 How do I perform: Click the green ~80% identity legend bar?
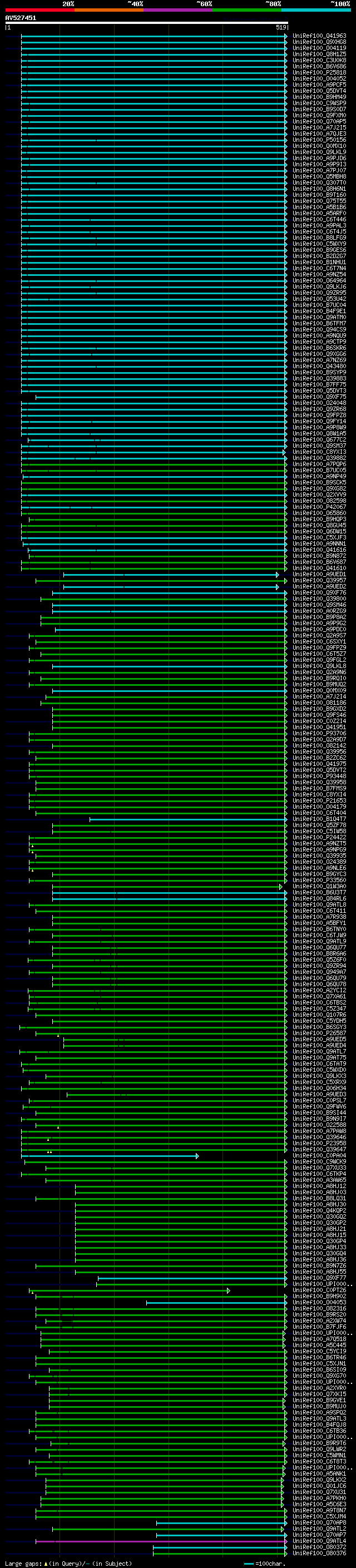pyautogui.click(x=247, y=10)
